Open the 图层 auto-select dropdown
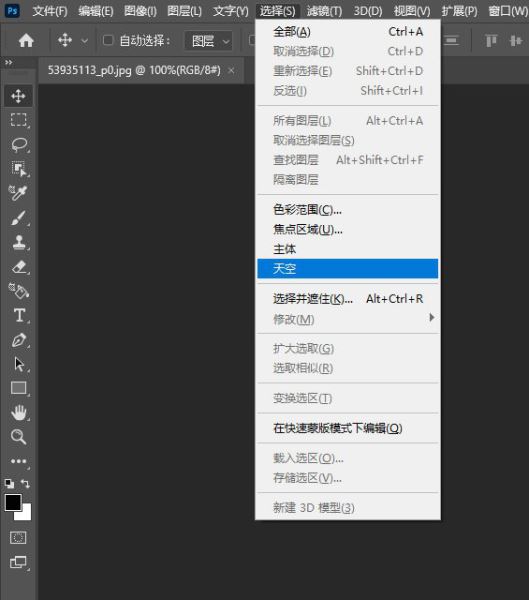 click(x=209, y=41)
